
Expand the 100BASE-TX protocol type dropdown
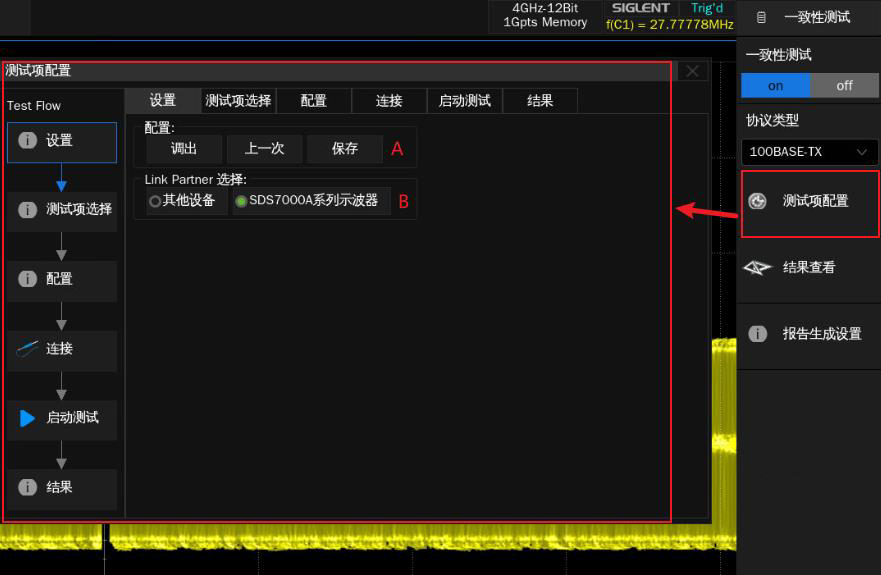(809, 152)
